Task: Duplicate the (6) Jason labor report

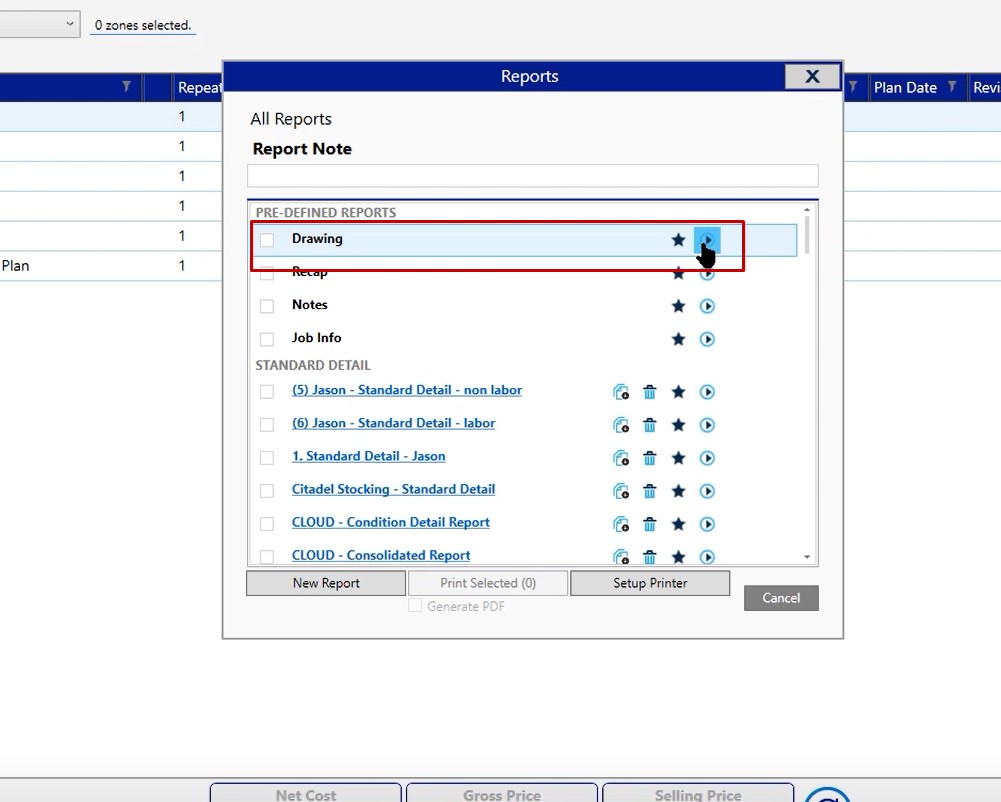Action: (621, 425)
